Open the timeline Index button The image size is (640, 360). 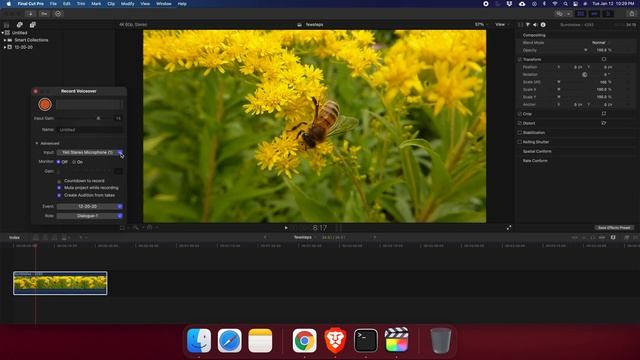[x=14, y=238]
